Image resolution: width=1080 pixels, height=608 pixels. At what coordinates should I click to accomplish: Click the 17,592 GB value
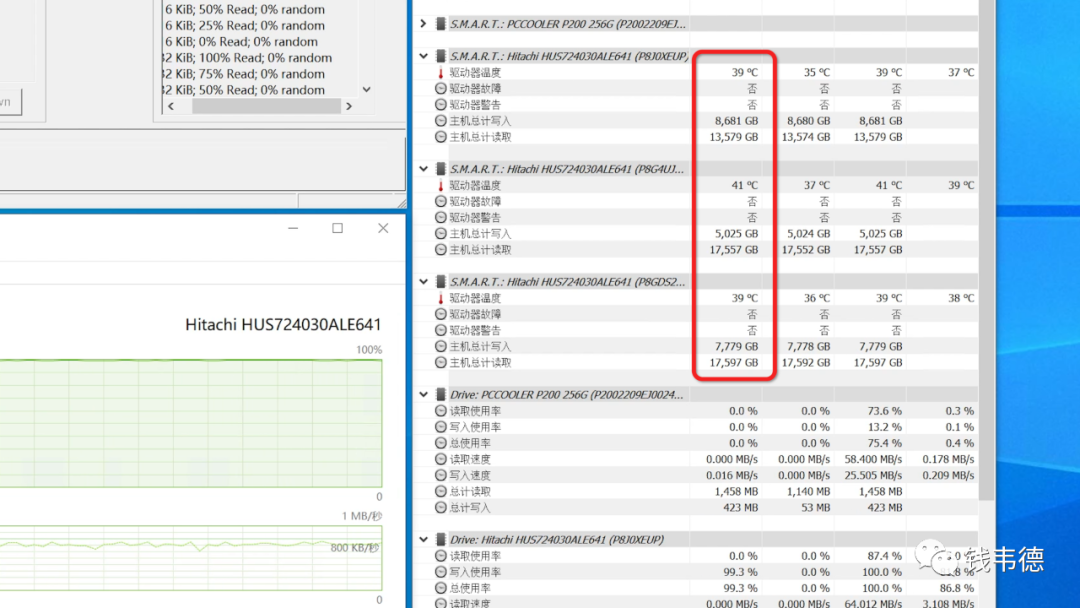806,363
